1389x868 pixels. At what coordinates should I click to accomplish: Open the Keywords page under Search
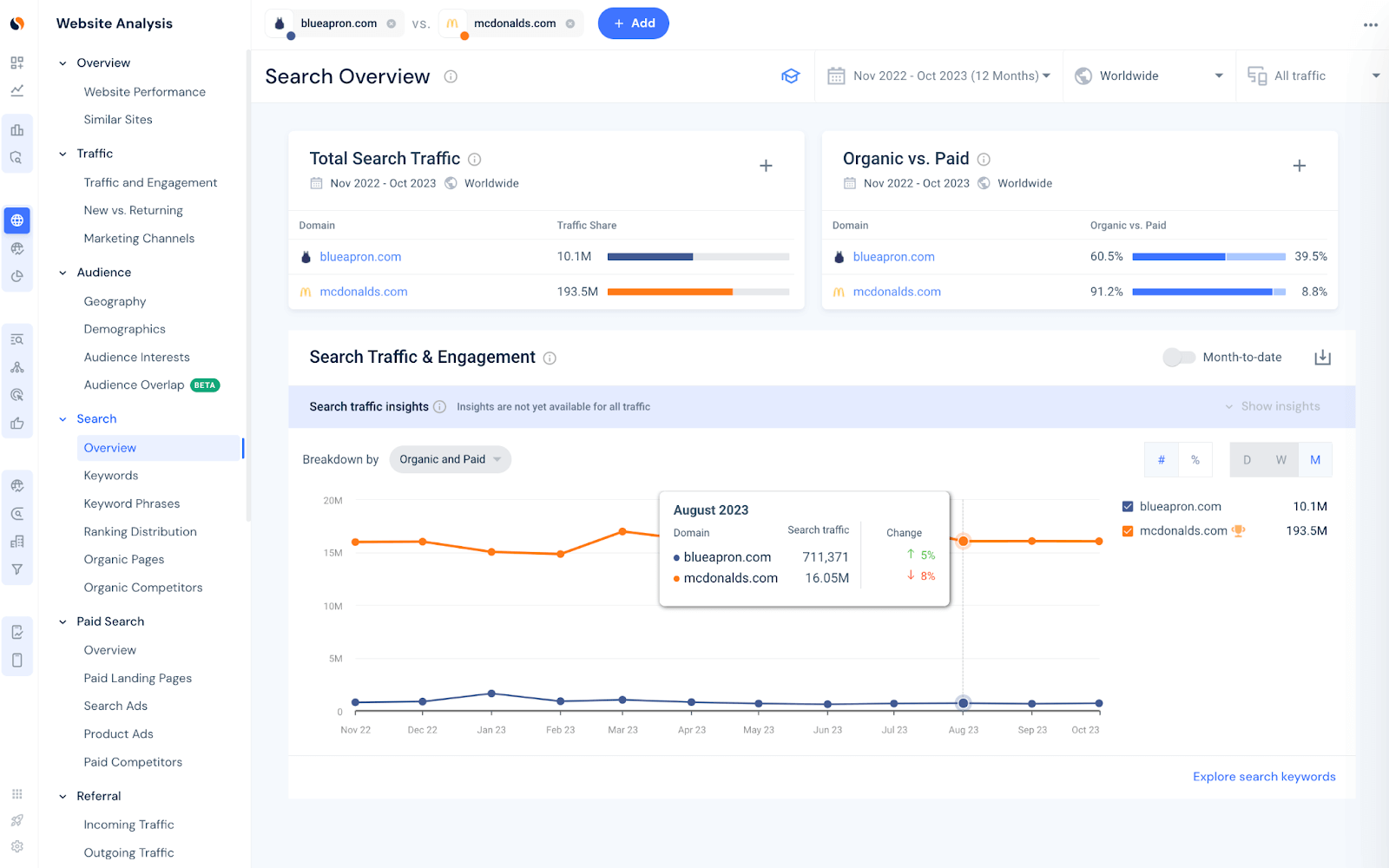coord(111,476)
